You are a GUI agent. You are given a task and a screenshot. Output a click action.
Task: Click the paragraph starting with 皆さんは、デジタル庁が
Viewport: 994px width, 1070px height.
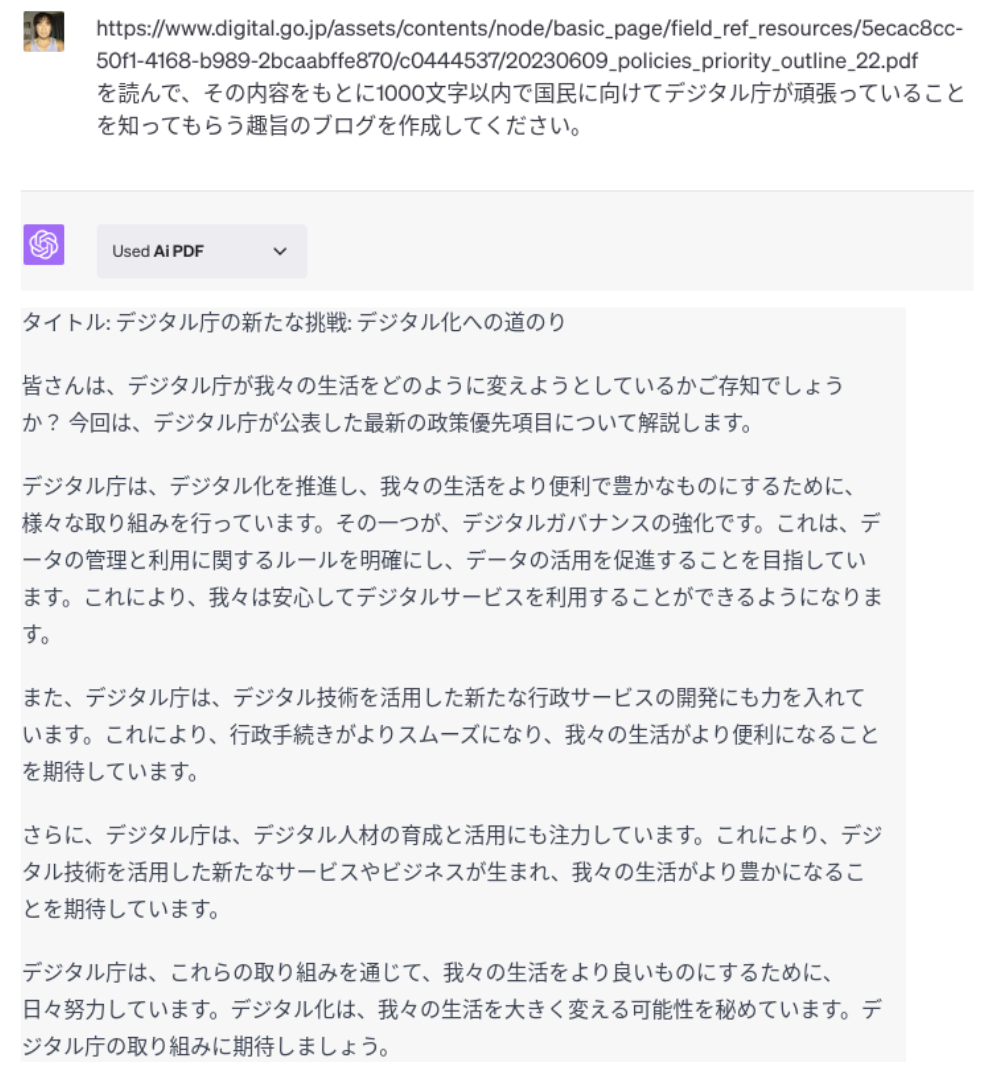(433, 404)
